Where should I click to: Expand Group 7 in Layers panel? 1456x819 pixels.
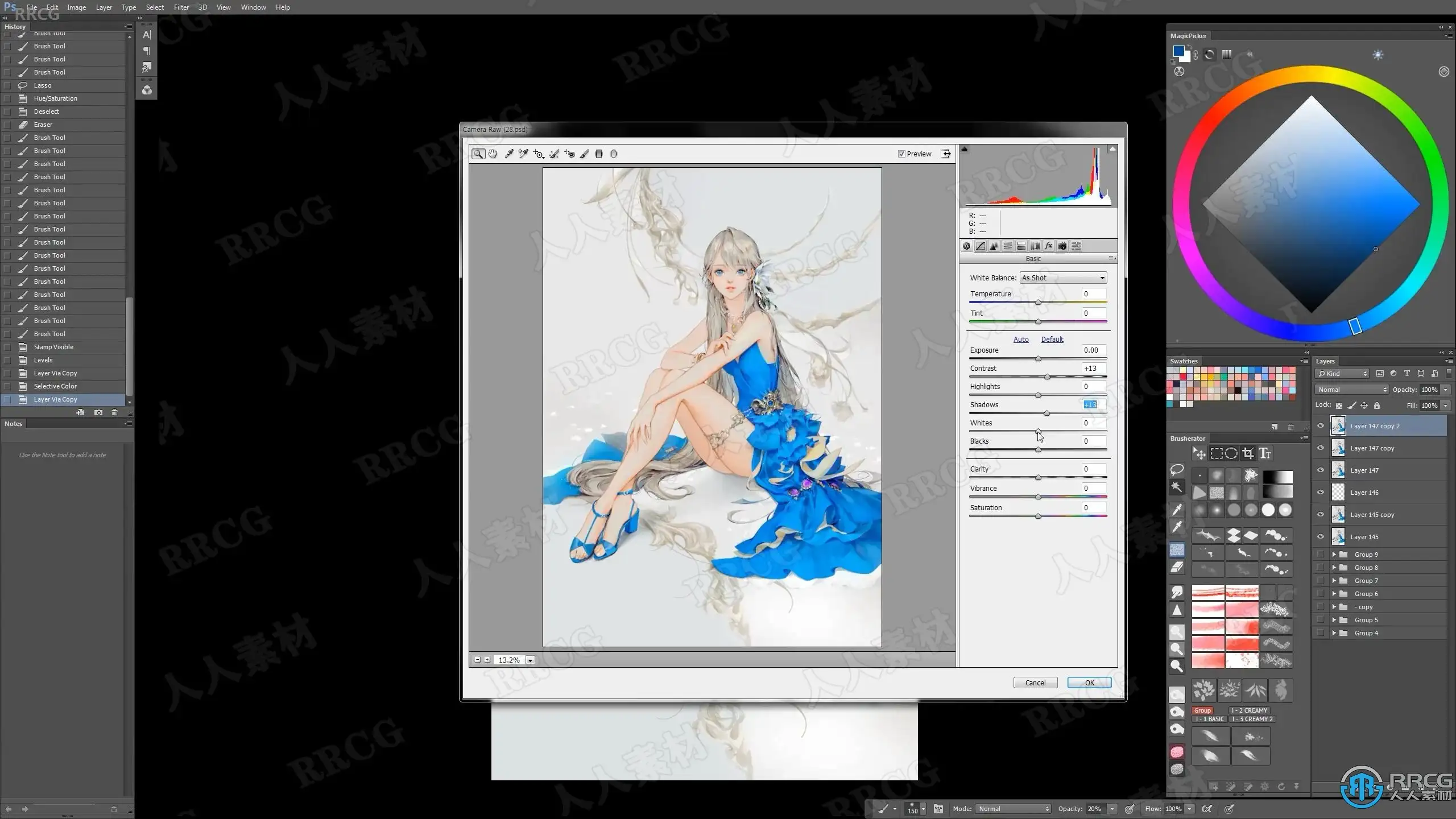[x=1334, y=581]
